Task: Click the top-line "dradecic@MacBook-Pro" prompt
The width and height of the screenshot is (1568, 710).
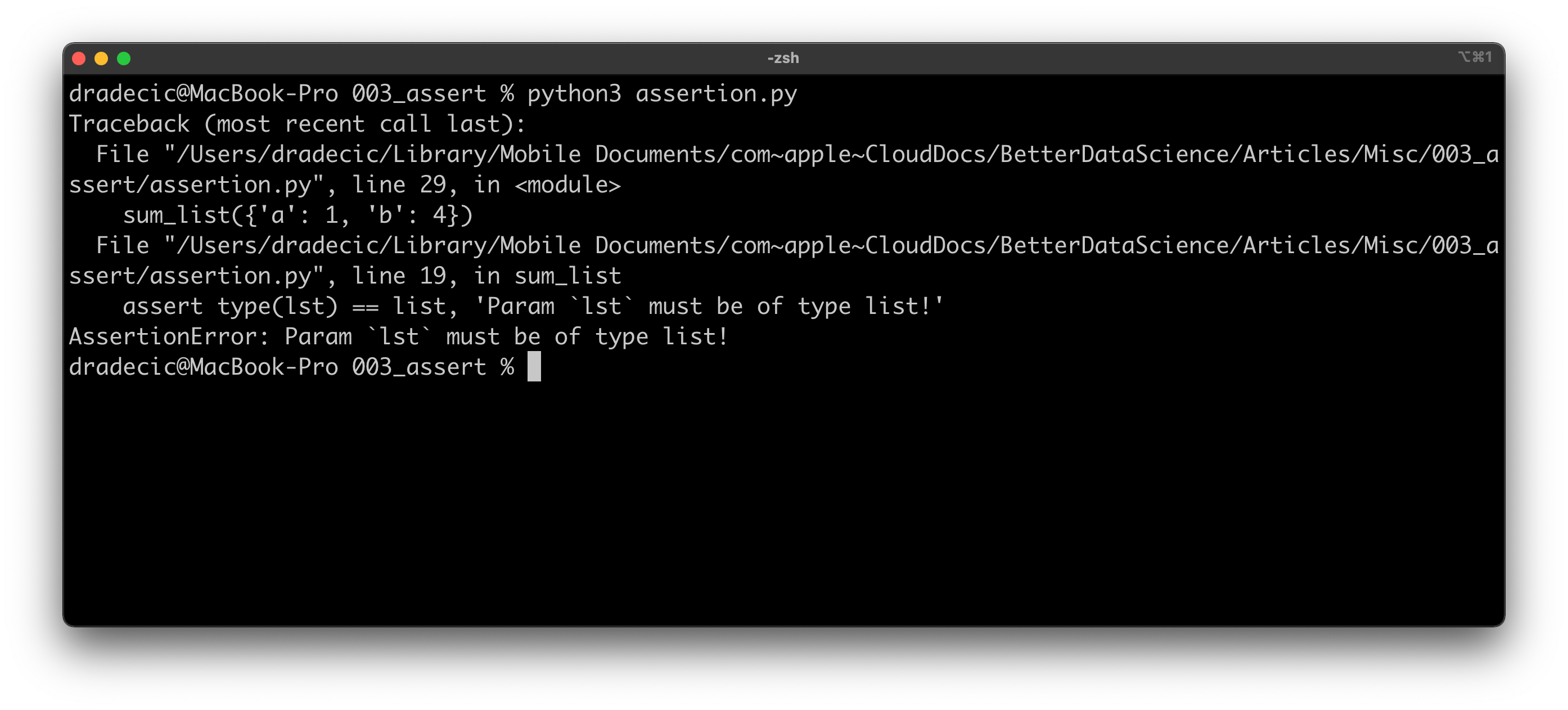Action: (203, 94)
